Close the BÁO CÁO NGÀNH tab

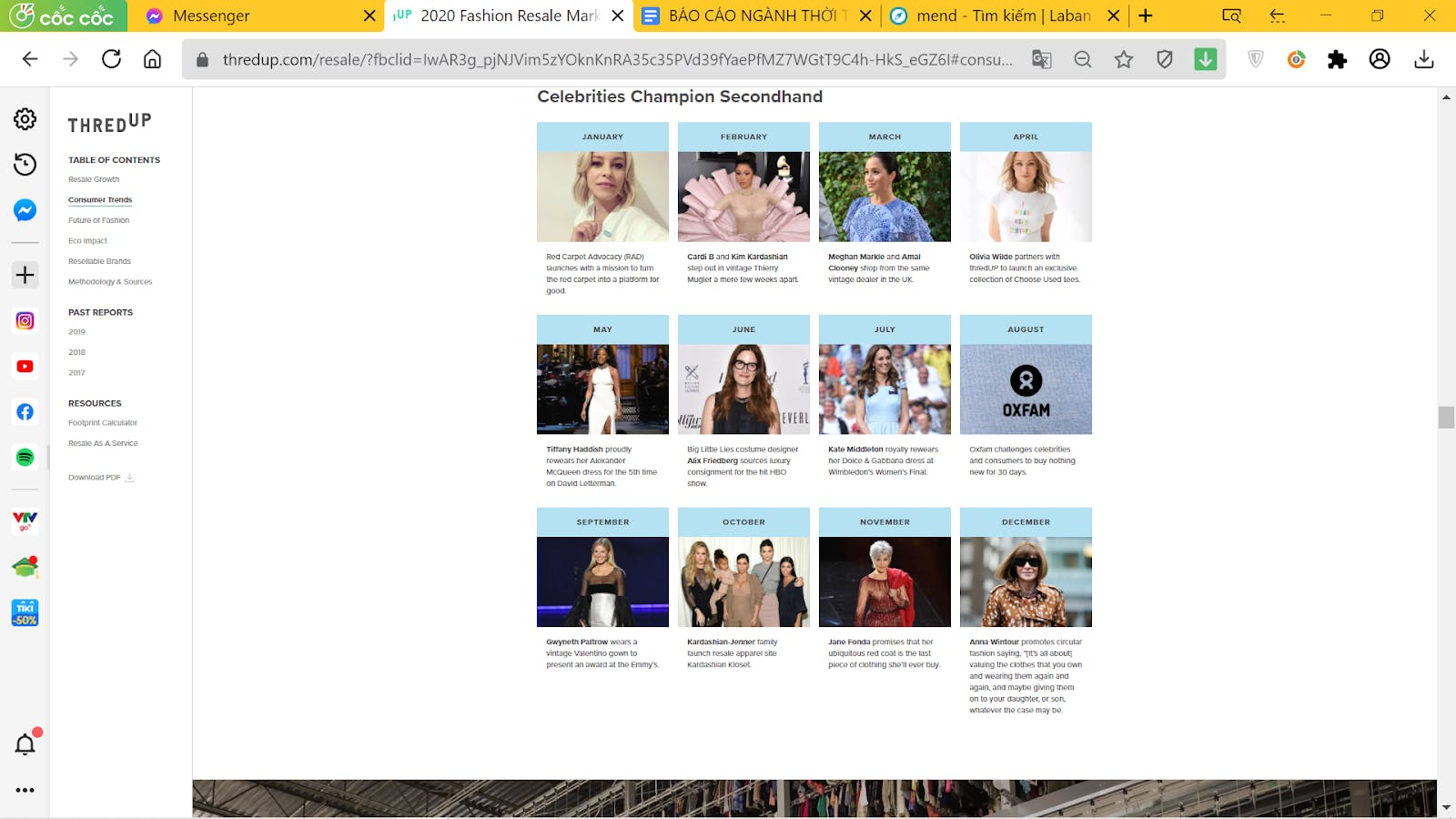[865, 15]
